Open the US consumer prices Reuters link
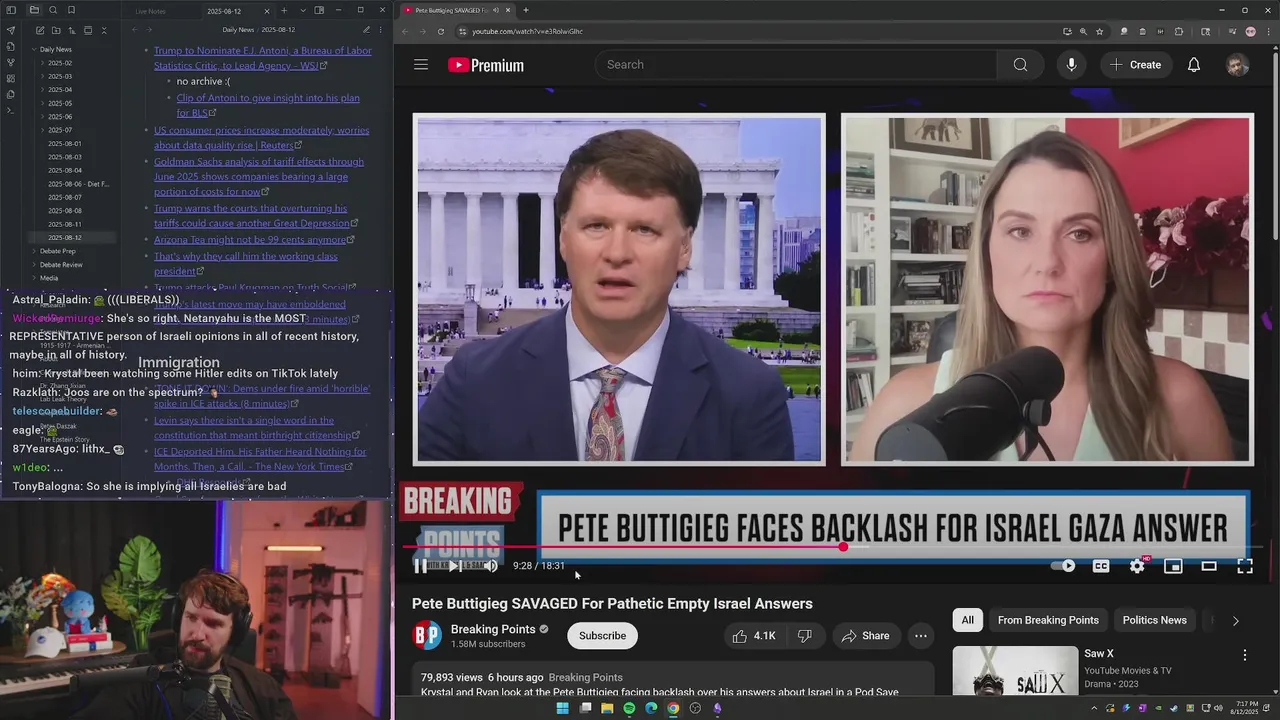This screenshot has width=1280, height=720. (x=261, y=138)
